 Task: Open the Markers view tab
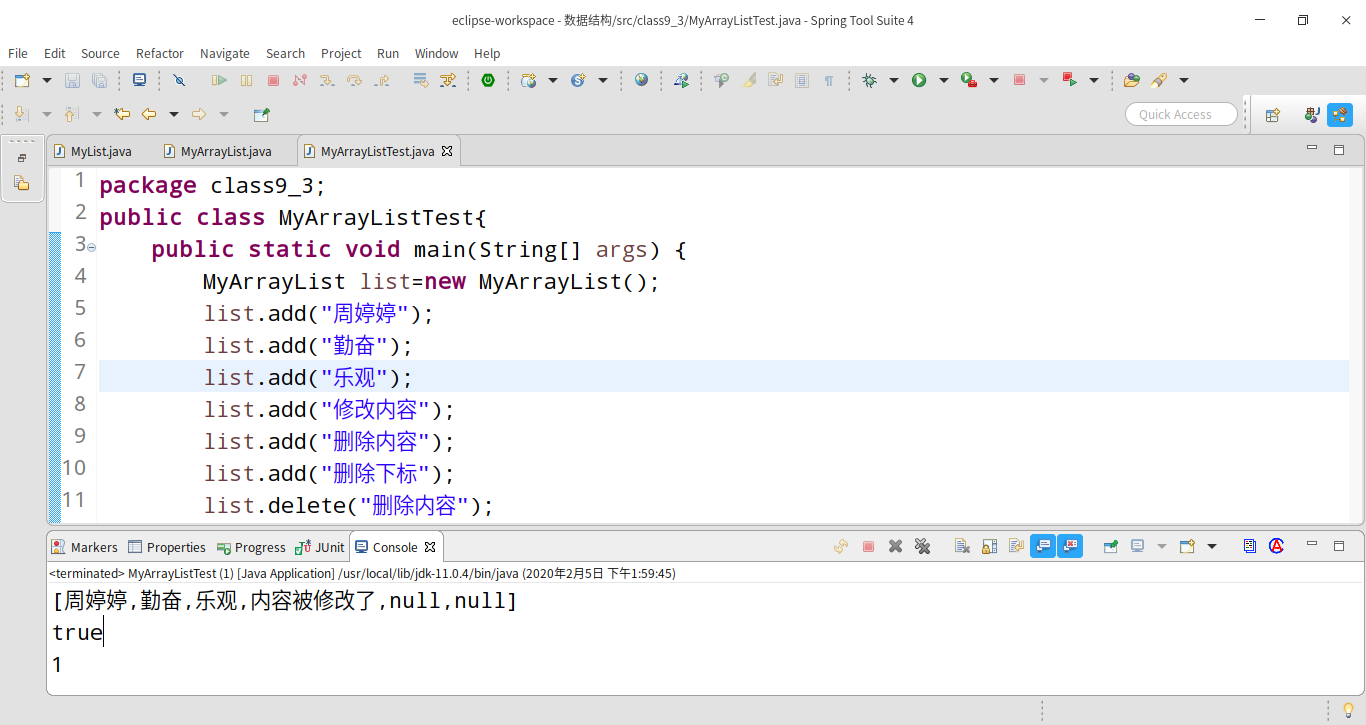(x=86, y=547)
